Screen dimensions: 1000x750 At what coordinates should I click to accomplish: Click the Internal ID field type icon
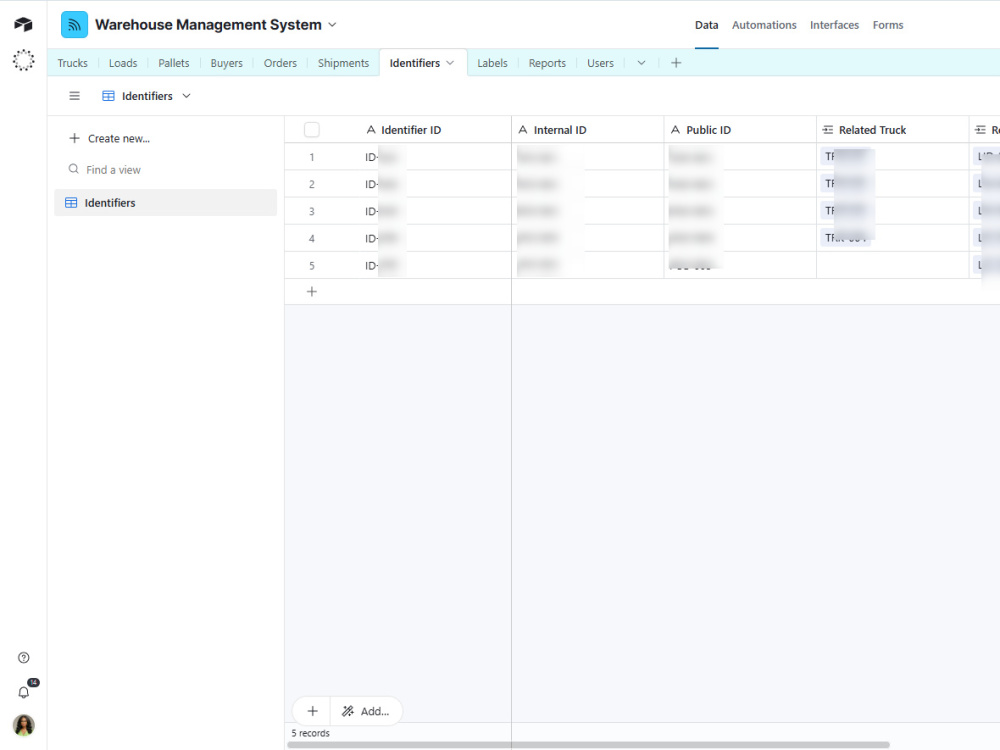523,129
